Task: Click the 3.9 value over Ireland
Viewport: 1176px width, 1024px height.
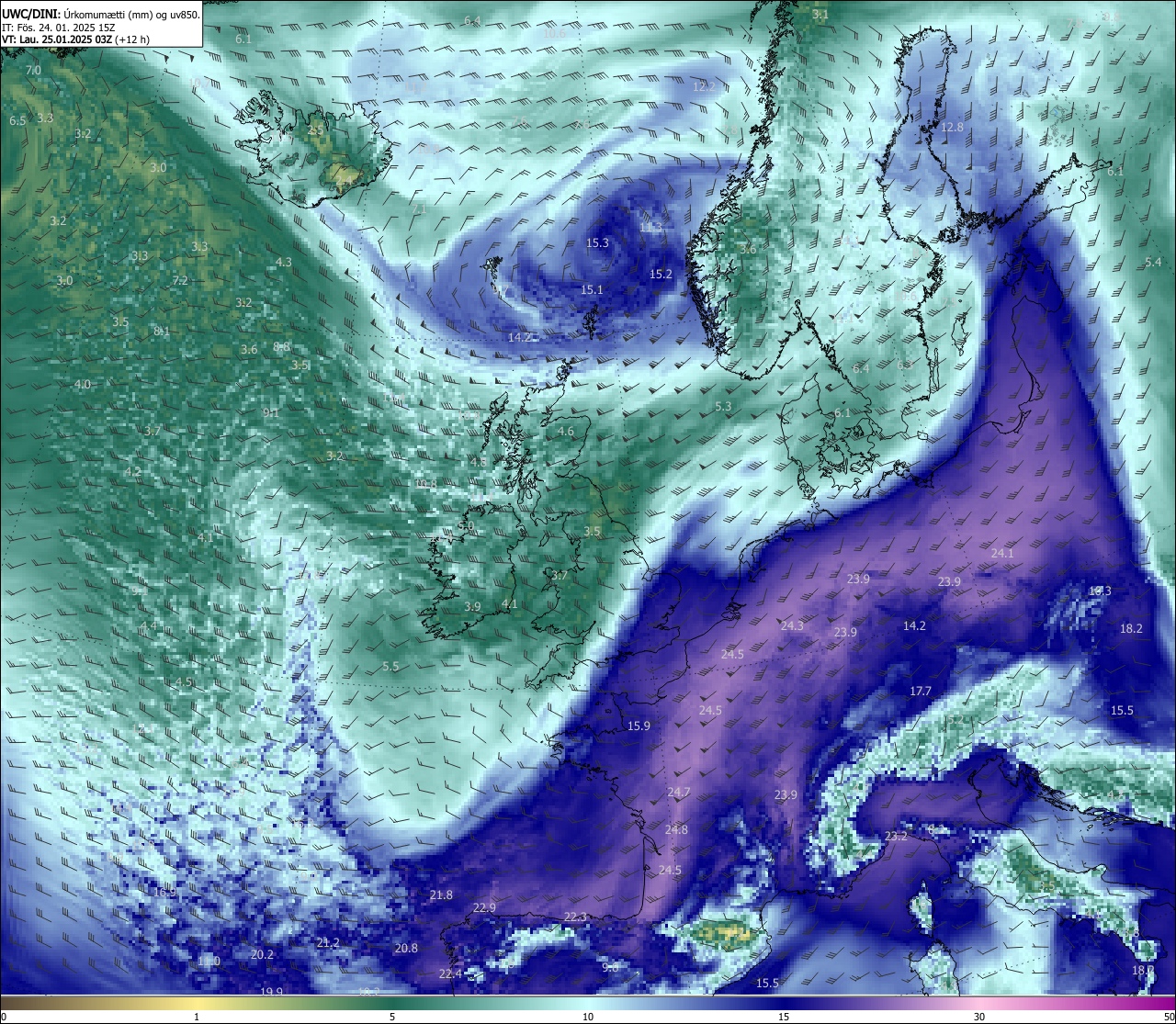Action: (472, 607)
